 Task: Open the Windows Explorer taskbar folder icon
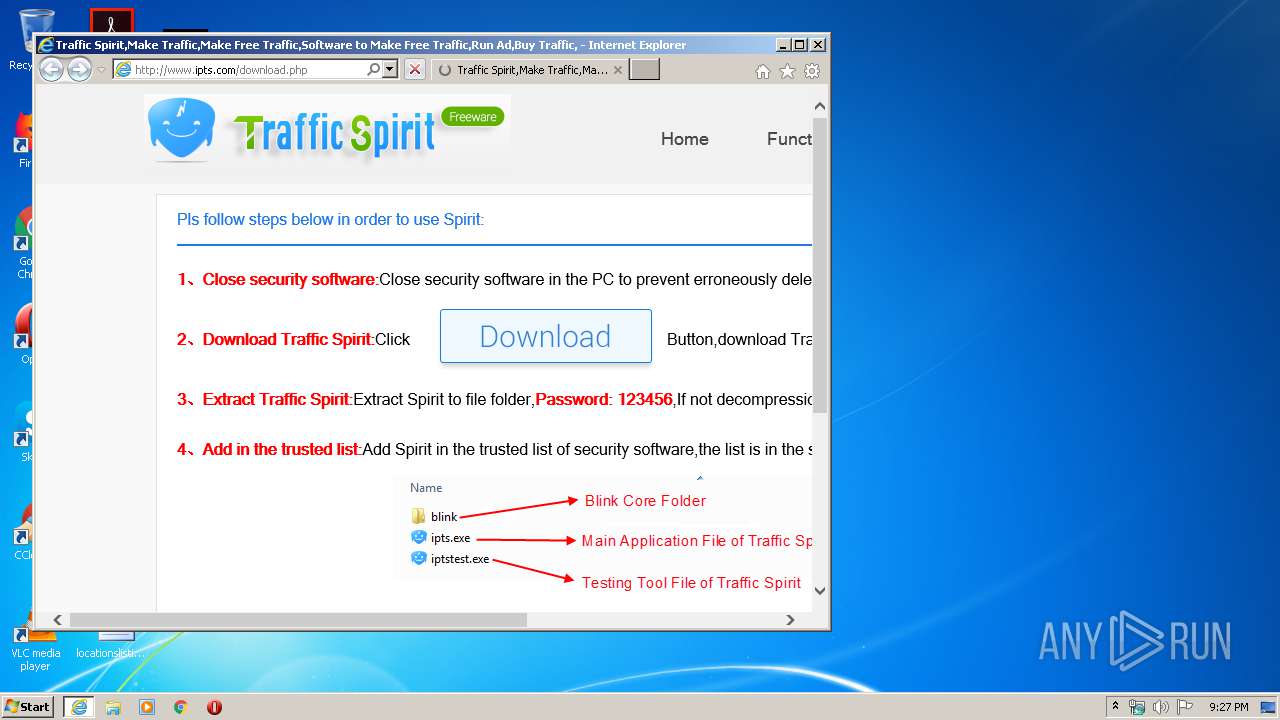[113, 707]
